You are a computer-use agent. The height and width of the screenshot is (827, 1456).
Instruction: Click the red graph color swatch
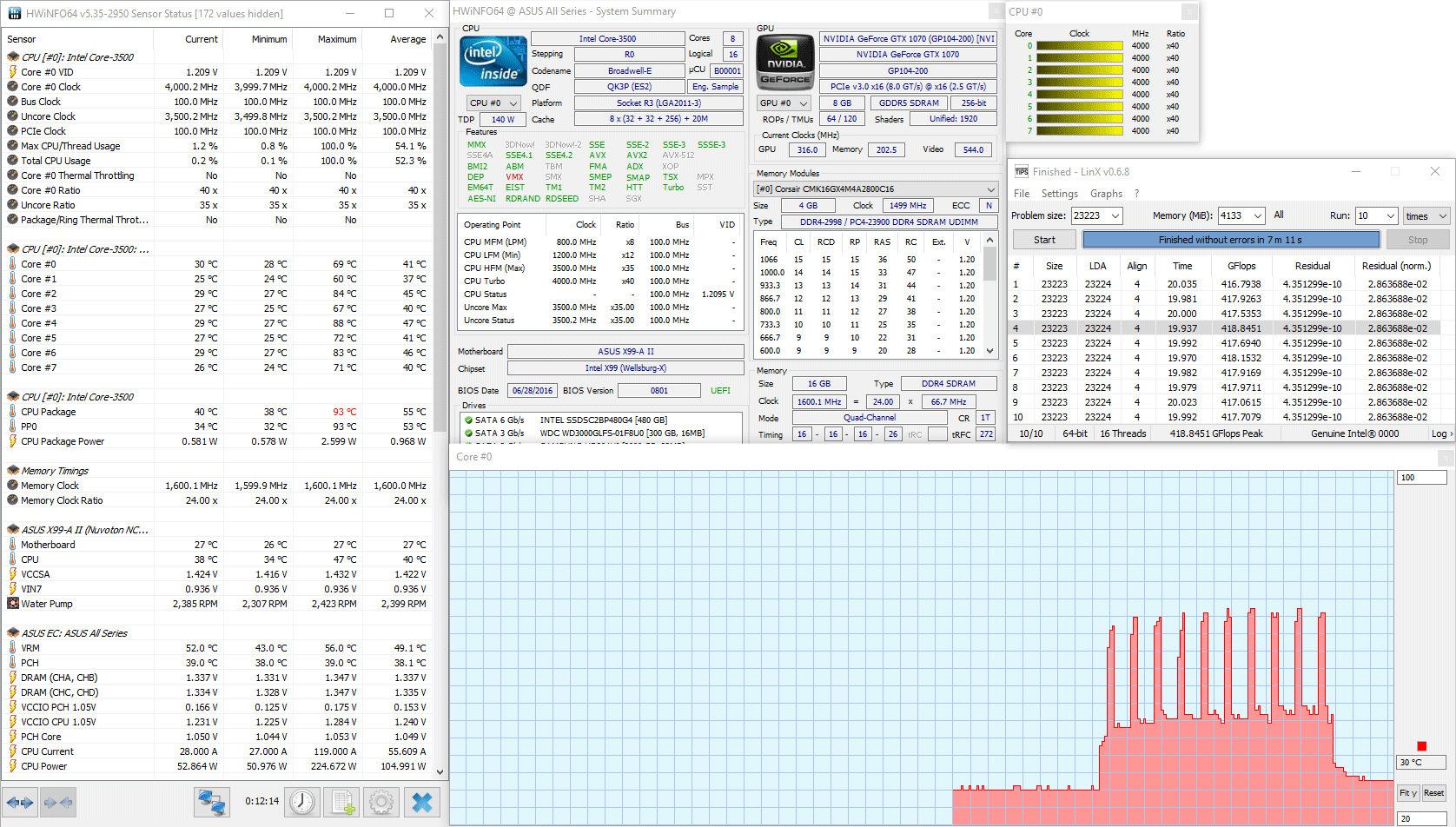[x=1421, y=746]
